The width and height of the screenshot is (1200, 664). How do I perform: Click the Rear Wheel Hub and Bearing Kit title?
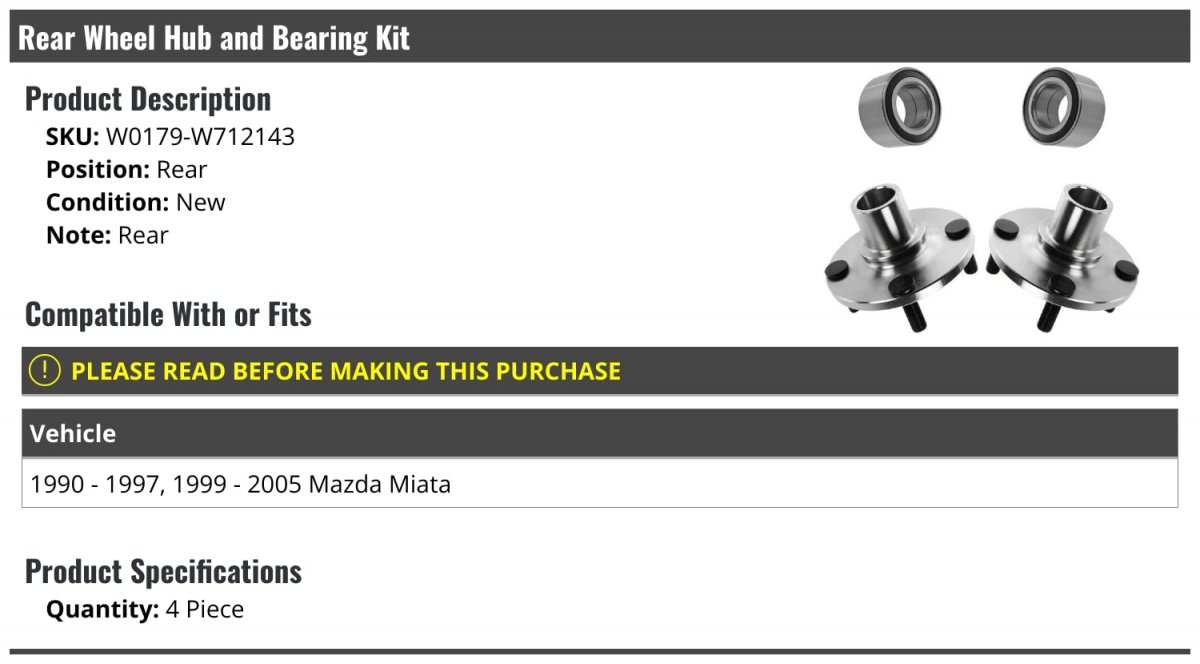pos(214,38)
